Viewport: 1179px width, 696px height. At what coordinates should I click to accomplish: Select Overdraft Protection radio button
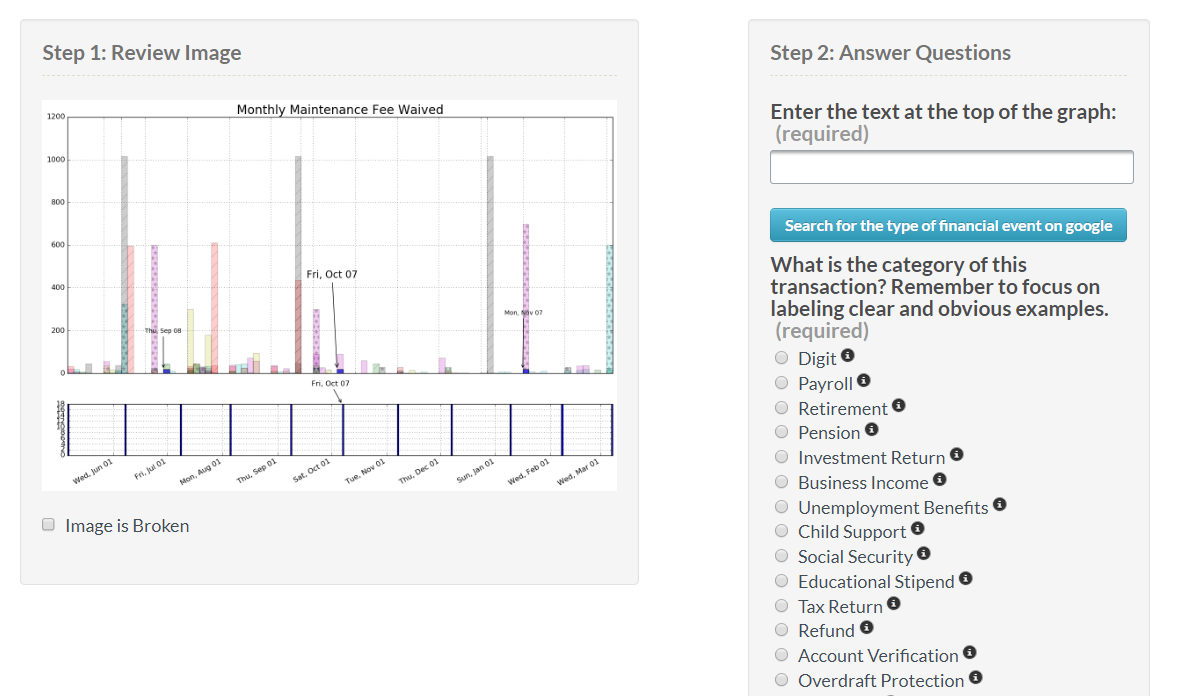(x=782, y=680)
